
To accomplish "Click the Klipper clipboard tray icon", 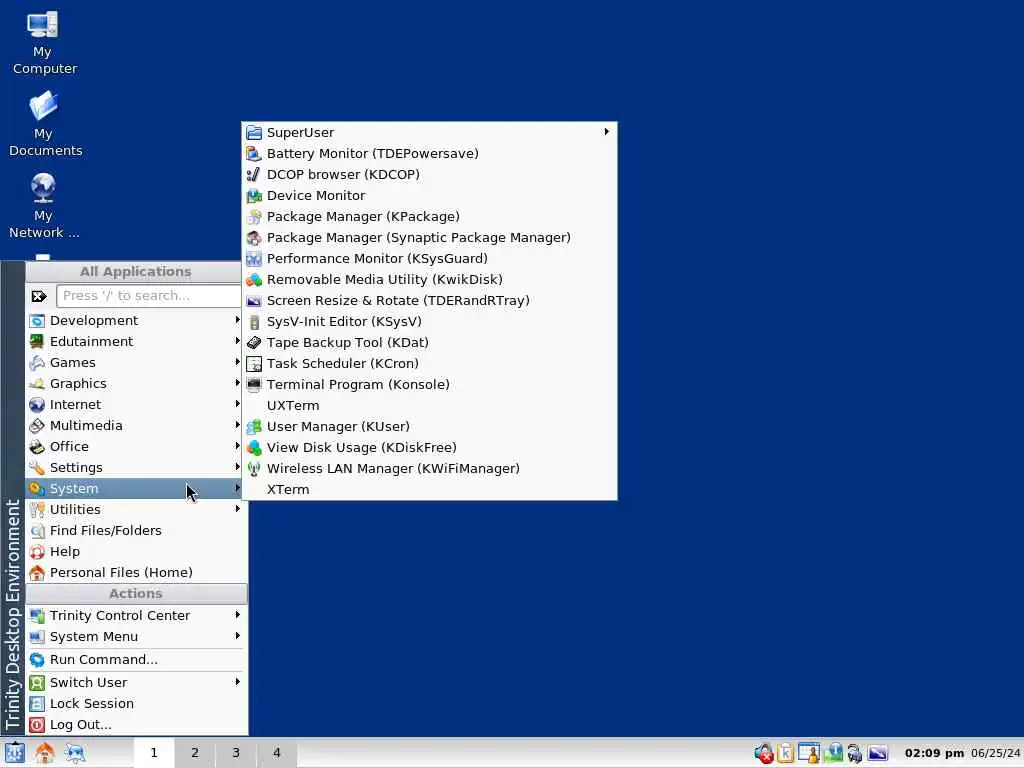I will [x=786, y=753].
